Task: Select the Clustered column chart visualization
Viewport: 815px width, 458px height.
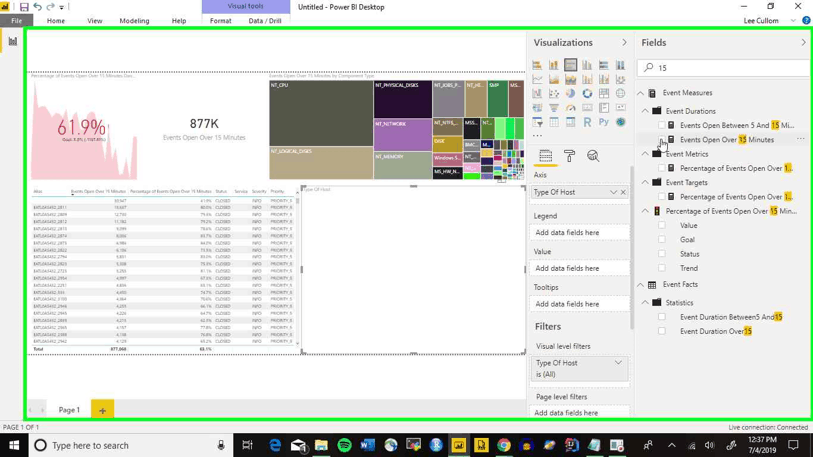Action: [587, 65]
